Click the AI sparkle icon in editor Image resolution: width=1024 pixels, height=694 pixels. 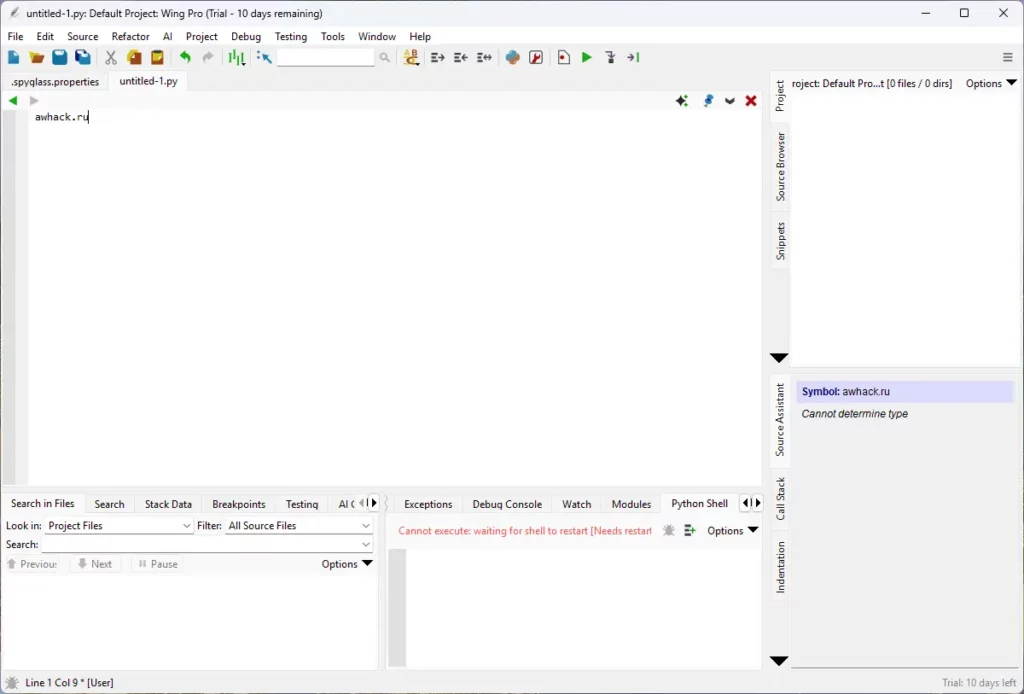682,101
